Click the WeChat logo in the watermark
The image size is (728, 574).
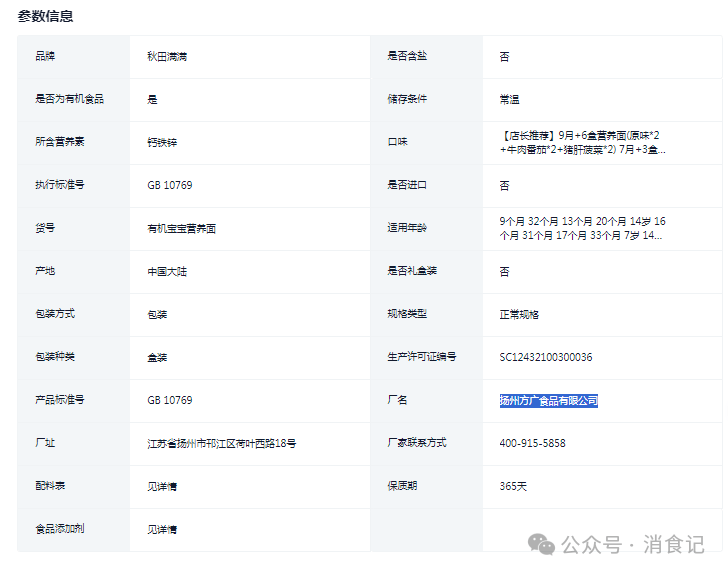coord(542,544)
